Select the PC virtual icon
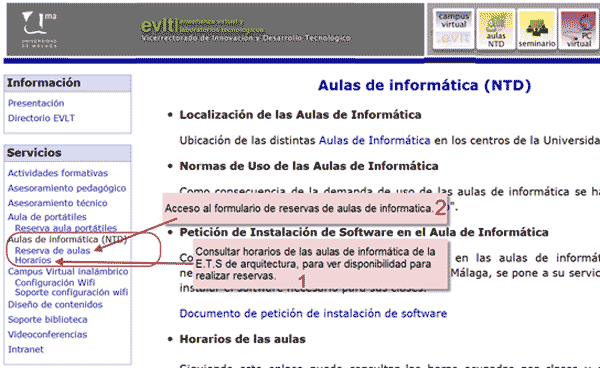Screen dimensions: 600x368 579,29
